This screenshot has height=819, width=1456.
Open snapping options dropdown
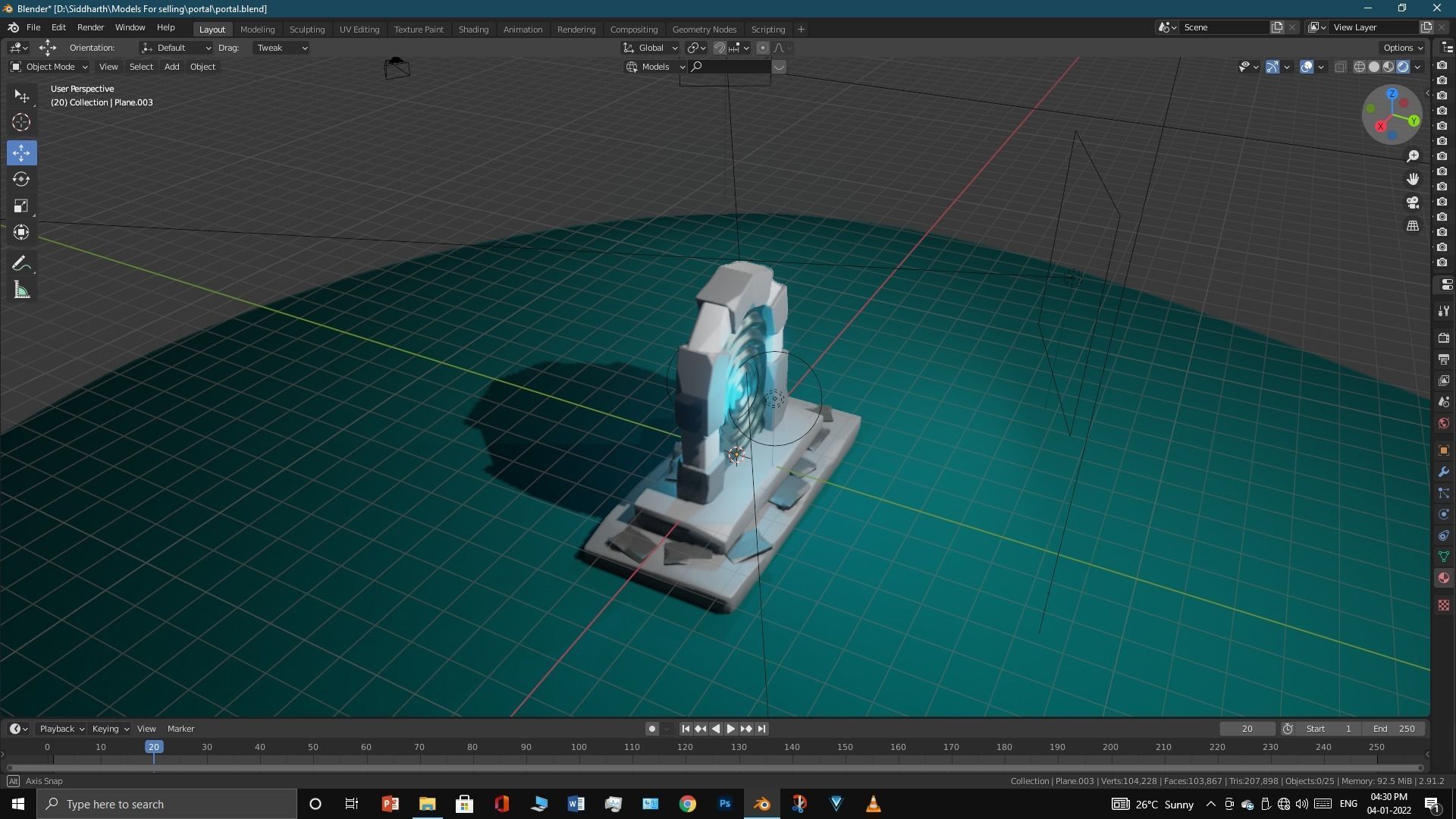[x=739, y=48]
